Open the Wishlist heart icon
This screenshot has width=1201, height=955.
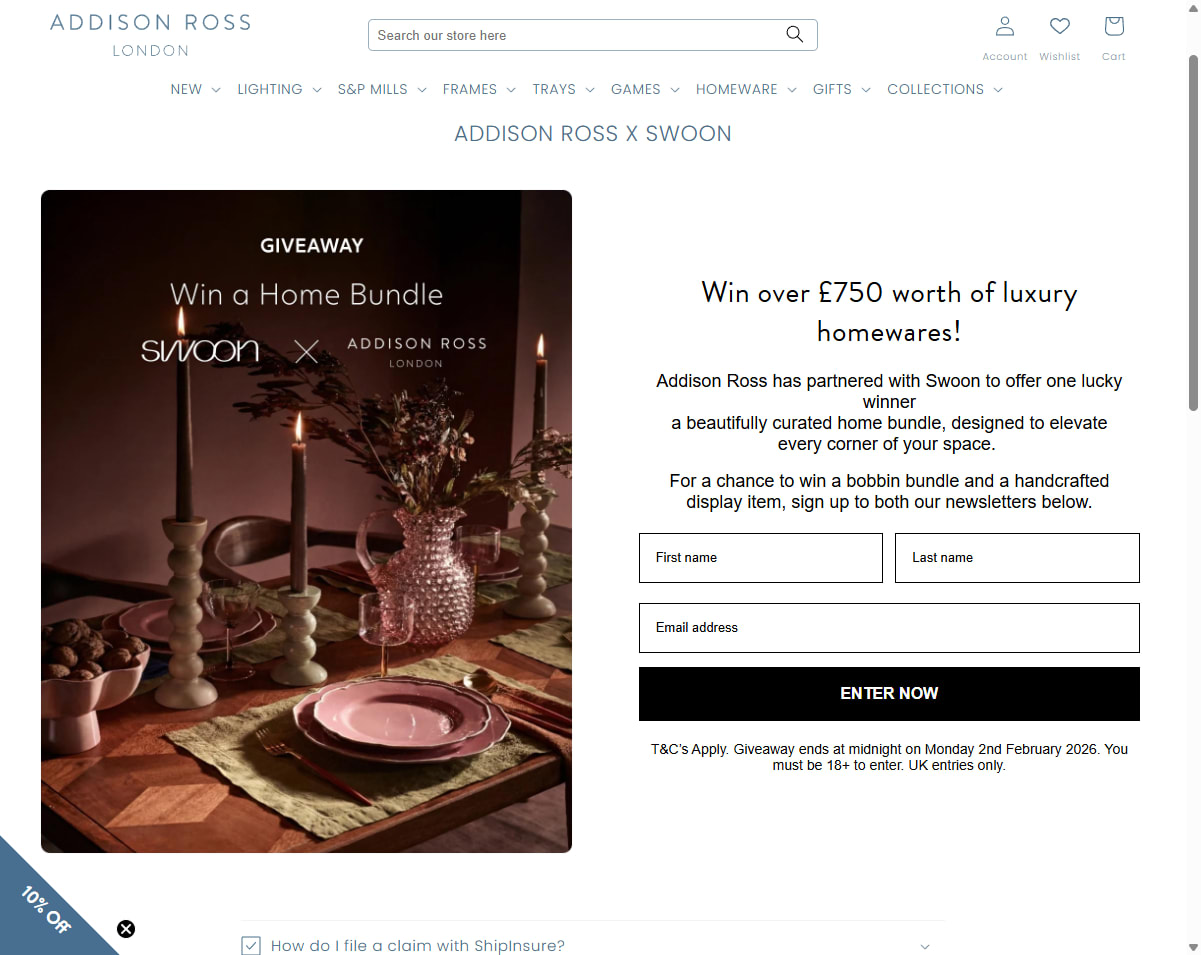1059,26
